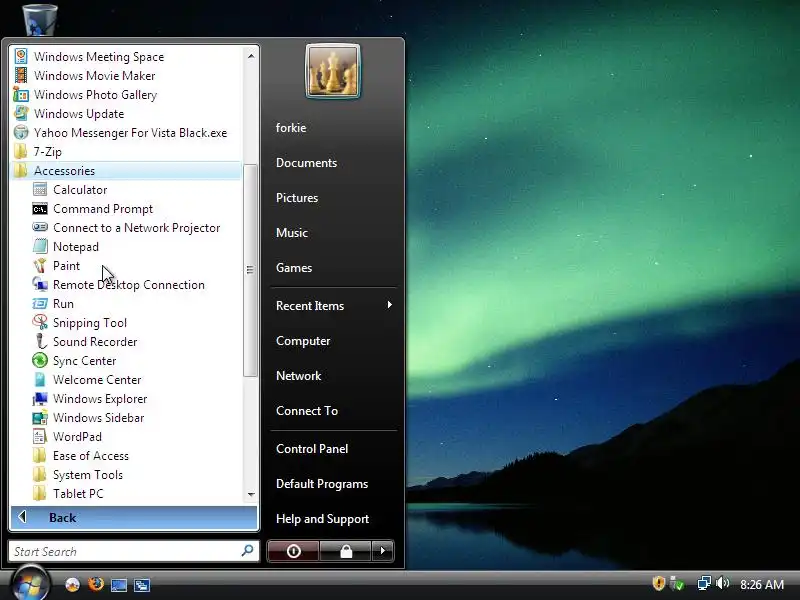Open the Sync Center icon

click(x=40, y=361)
